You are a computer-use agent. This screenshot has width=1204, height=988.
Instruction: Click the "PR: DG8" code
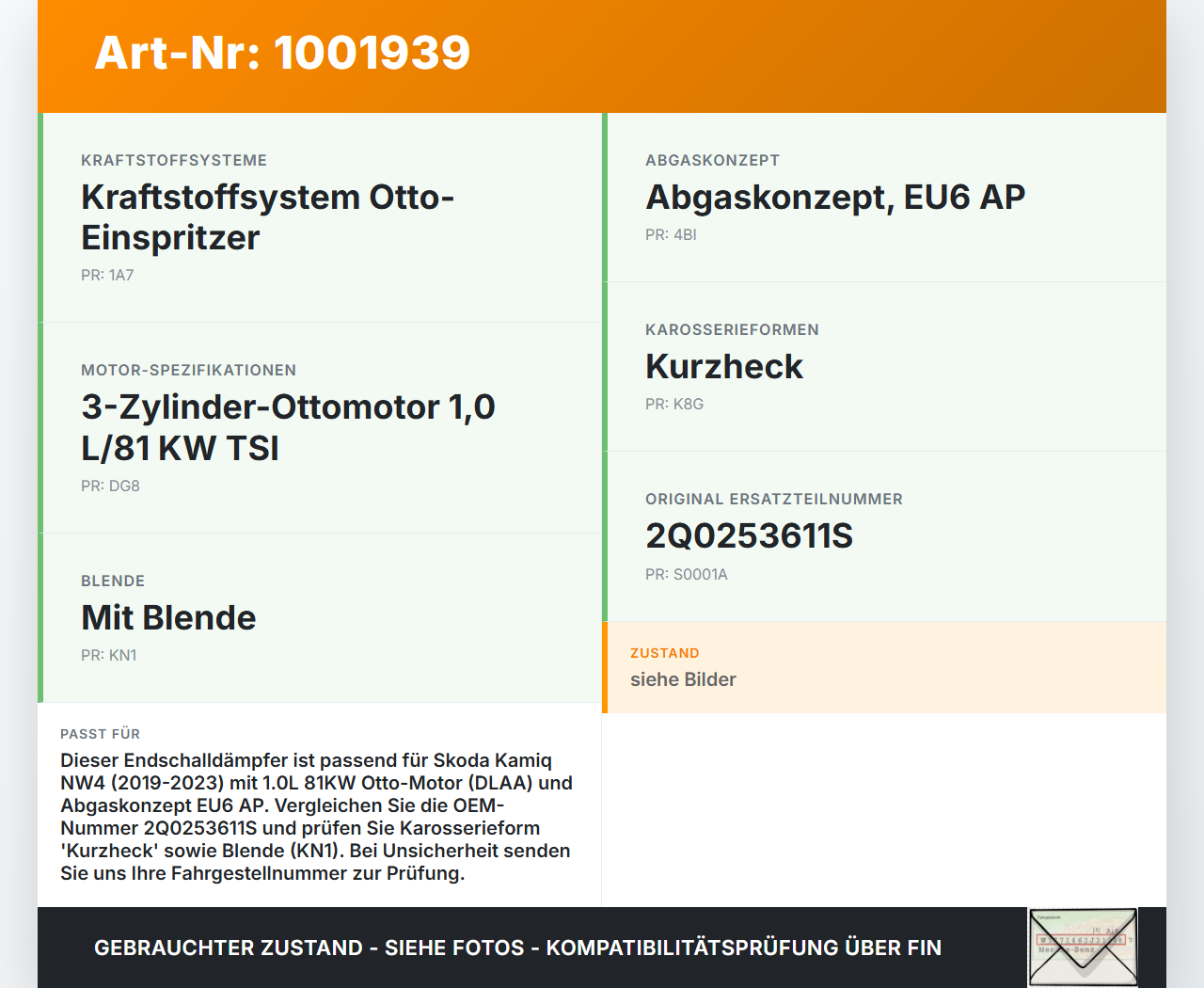click(110, 486)
